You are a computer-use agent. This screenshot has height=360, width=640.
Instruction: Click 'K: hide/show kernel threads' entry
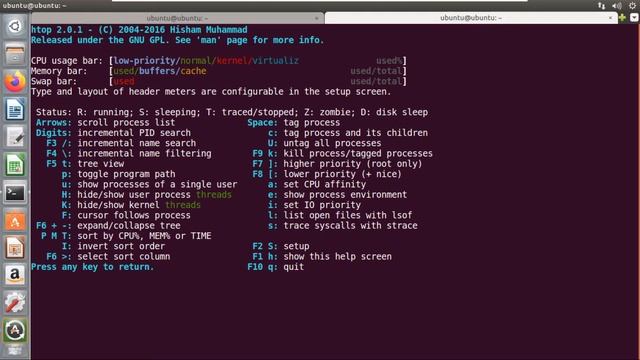coord(131,205)
